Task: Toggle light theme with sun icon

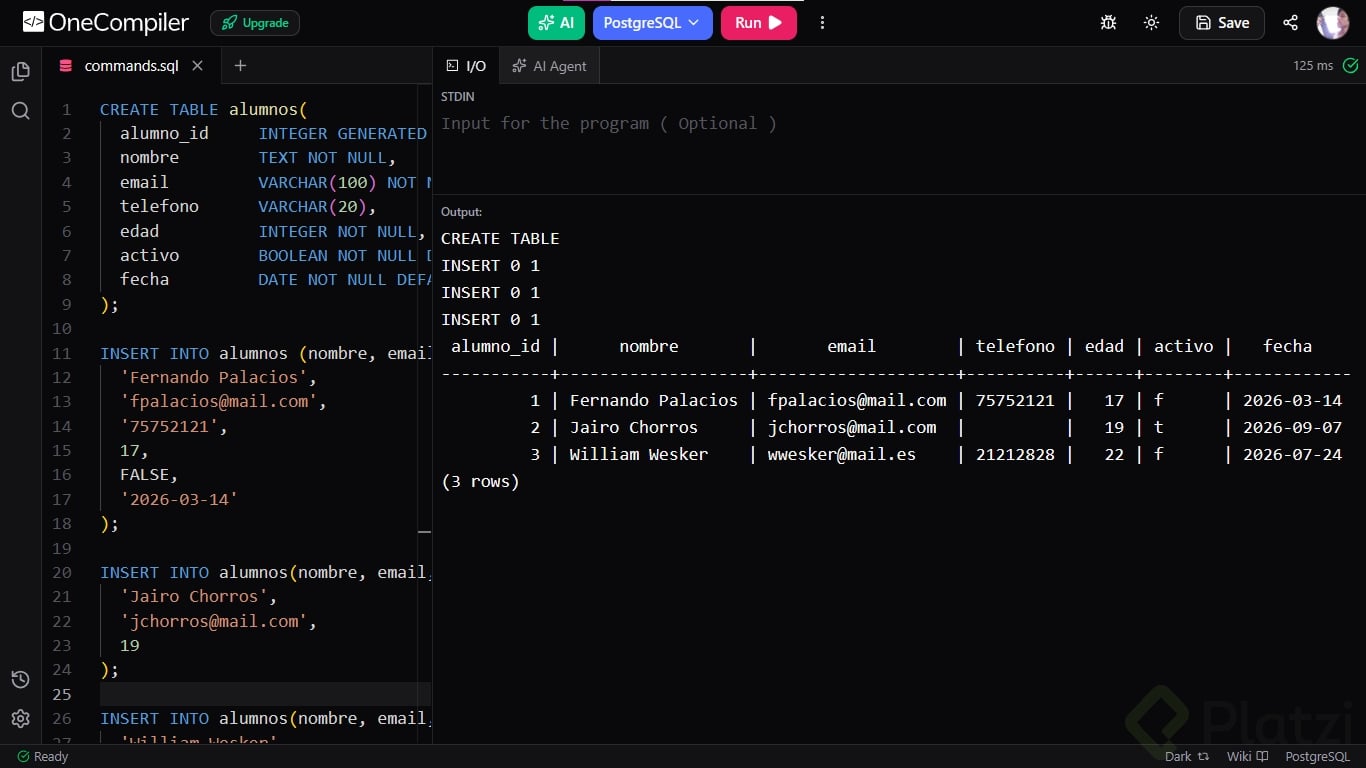Action: click(x=1151, y=22)
